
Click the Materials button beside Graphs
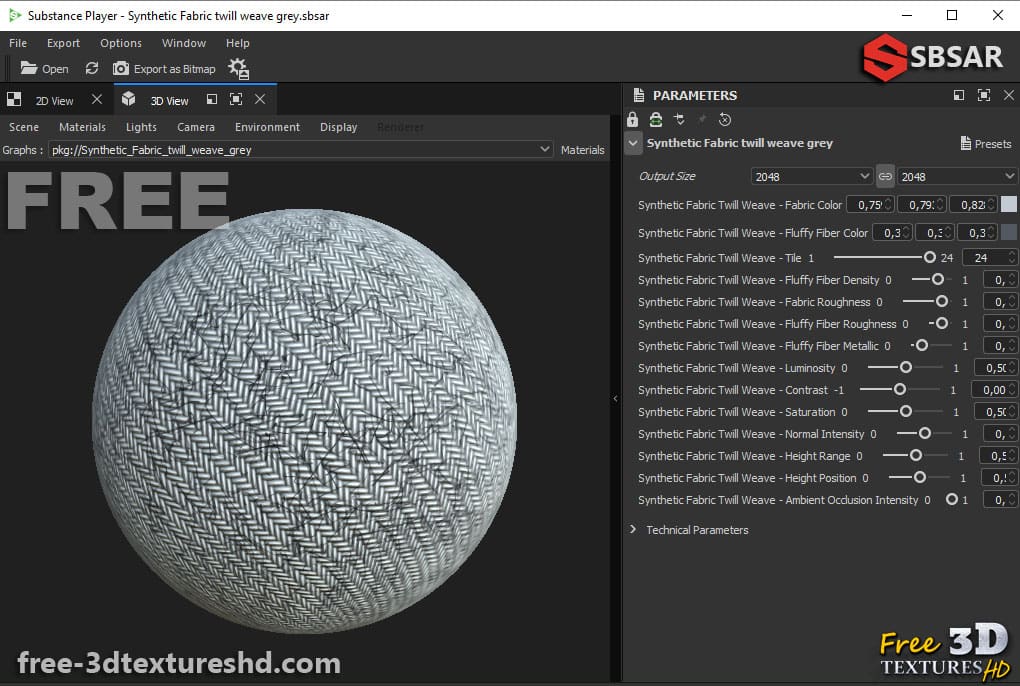(x=582, y=150)
